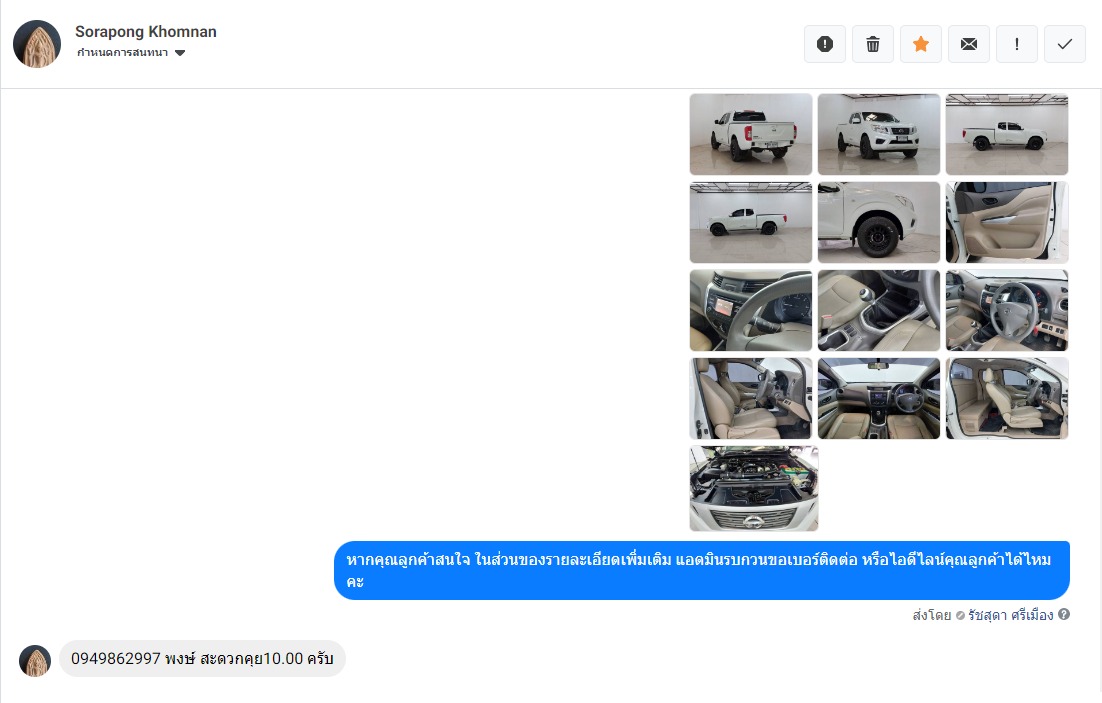Screen dimensions: 1102x703
Task: Click sender name รัชสุดา ศรีเมือง
Action: [1010, 615]
